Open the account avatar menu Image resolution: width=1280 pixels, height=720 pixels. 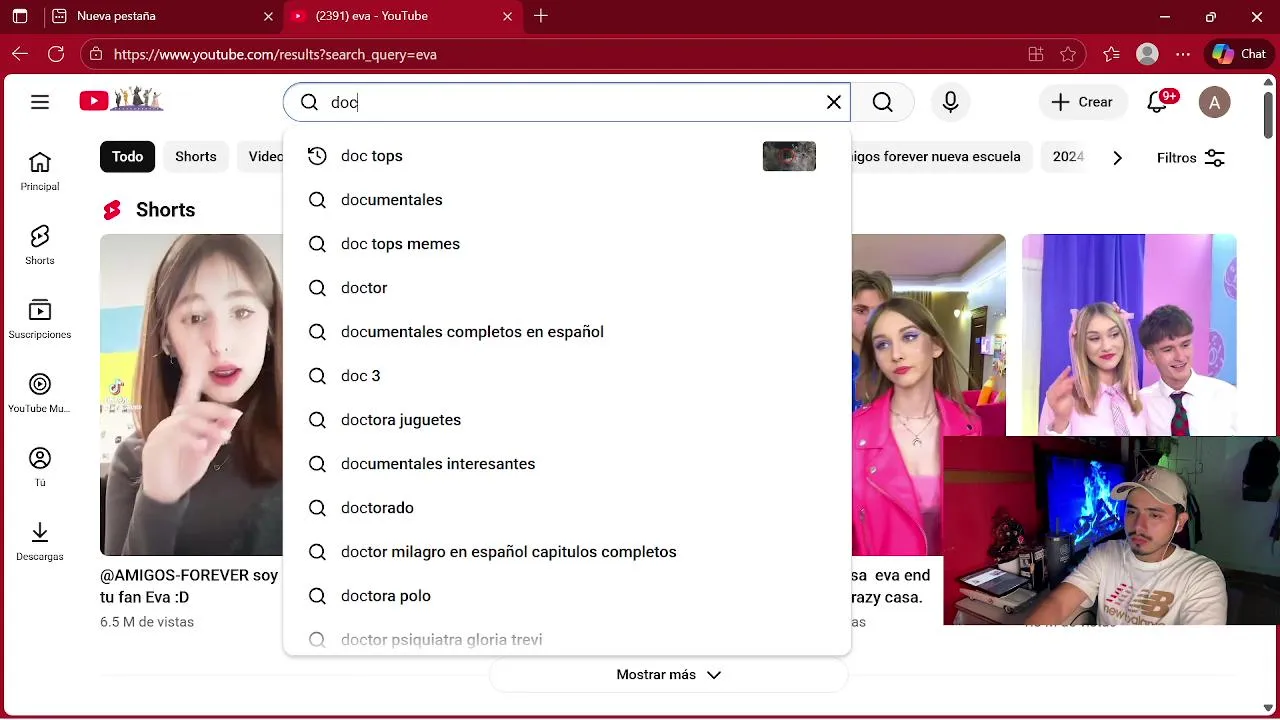pyautogui.click(x=1214, y=102)
